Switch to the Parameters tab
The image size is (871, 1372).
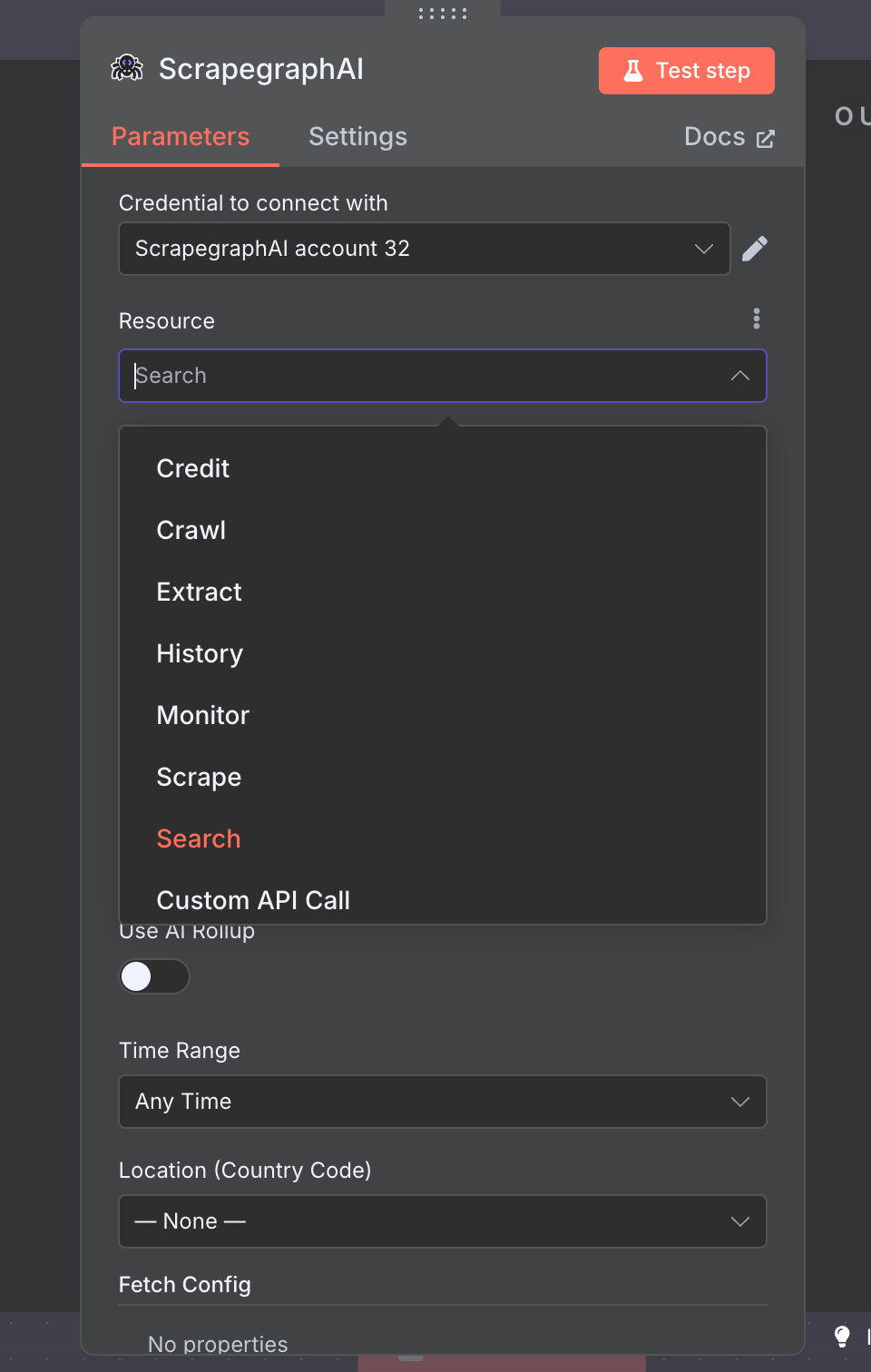181,137
